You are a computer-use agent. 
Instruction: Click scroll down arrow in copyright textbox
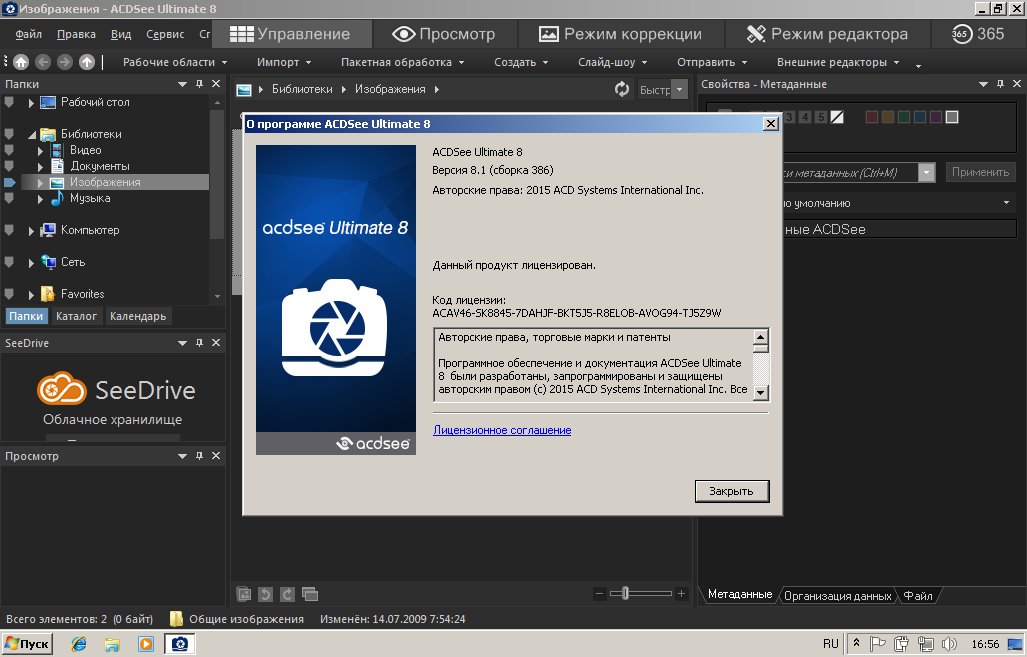[x=760, y=393]
